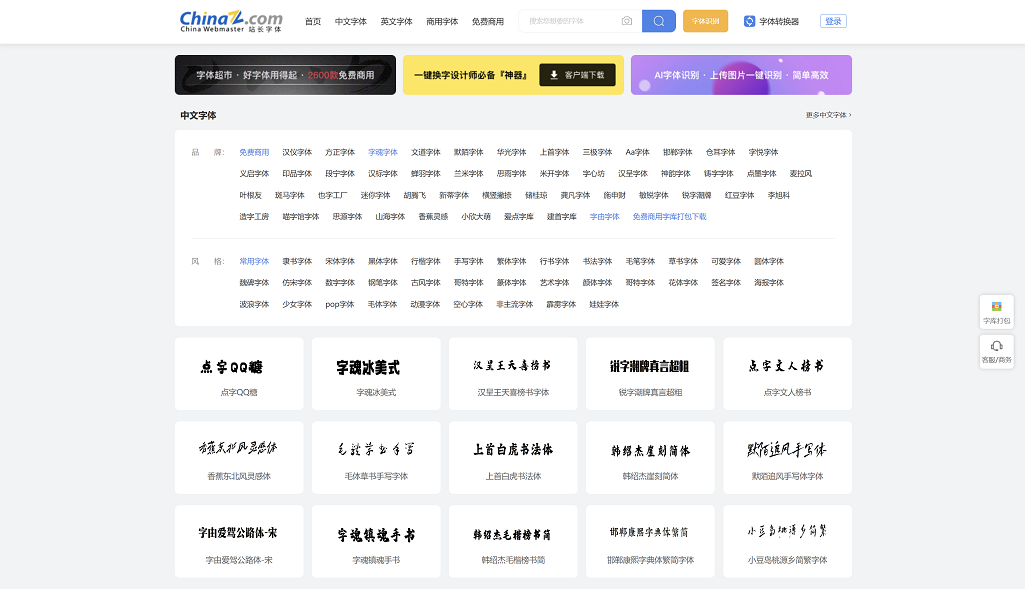The height and width of the screenshot is (589, 1025).
Task: Open the 商用字体 menu item
Action: tap(442, 20)
